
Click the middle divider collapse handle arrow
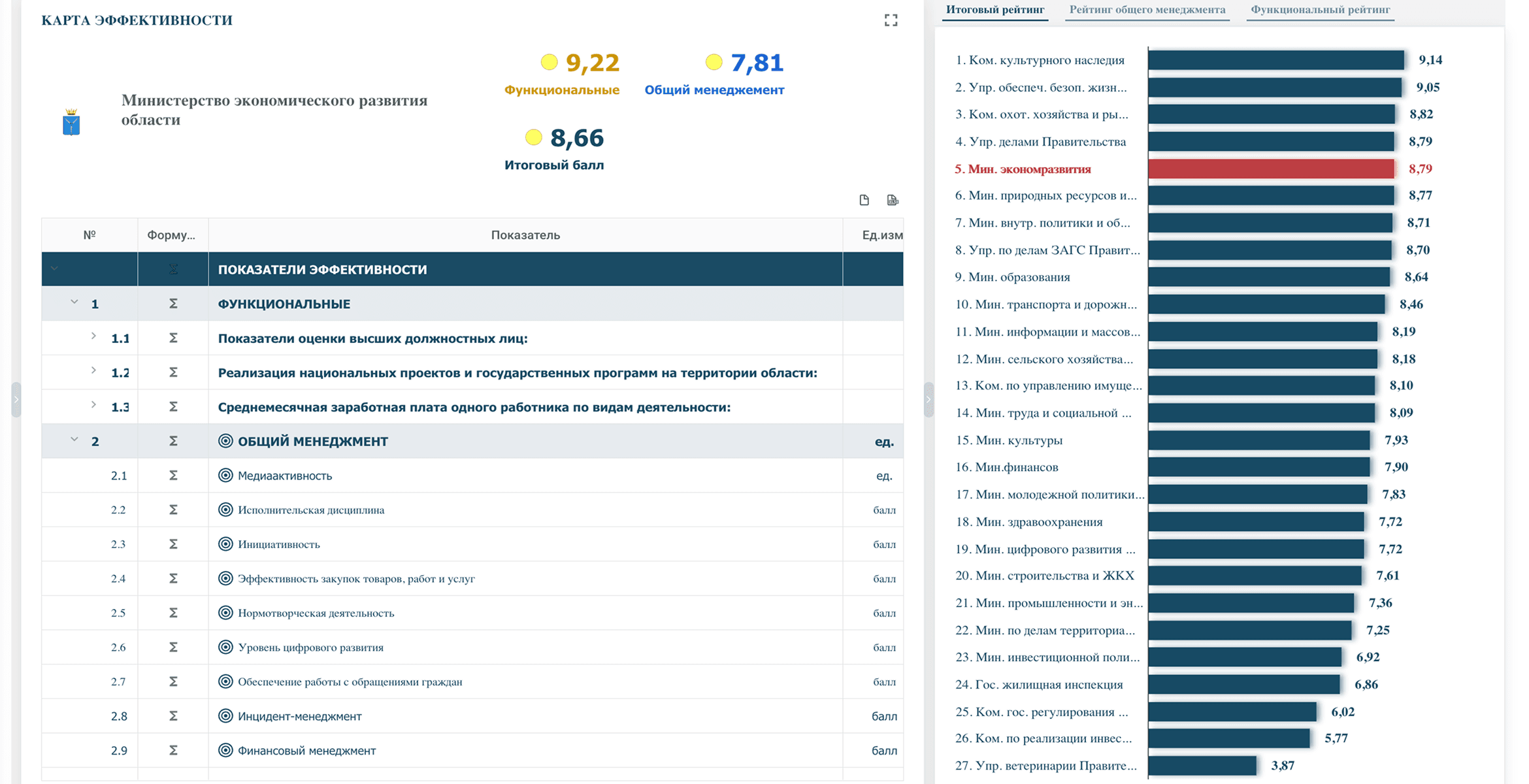pyautogui.click(x=929, y=399)
